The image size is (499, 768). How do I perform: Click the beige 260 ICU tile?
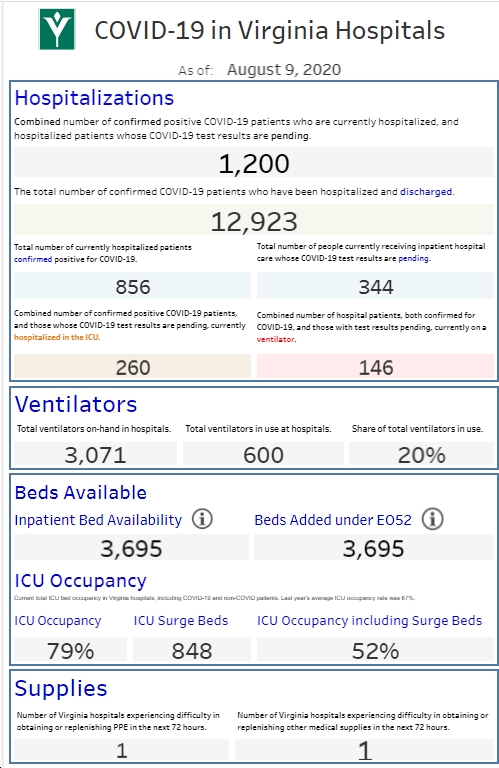(x=132, y=366)
